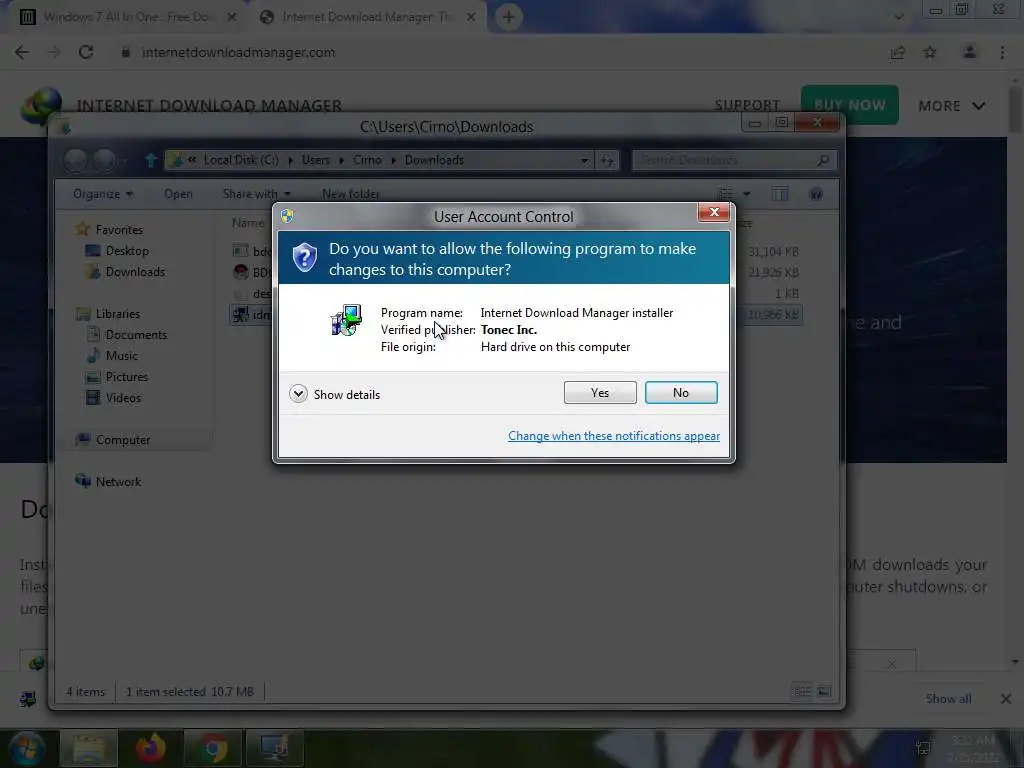Click Explorer back navigation button

click(76, 160)
